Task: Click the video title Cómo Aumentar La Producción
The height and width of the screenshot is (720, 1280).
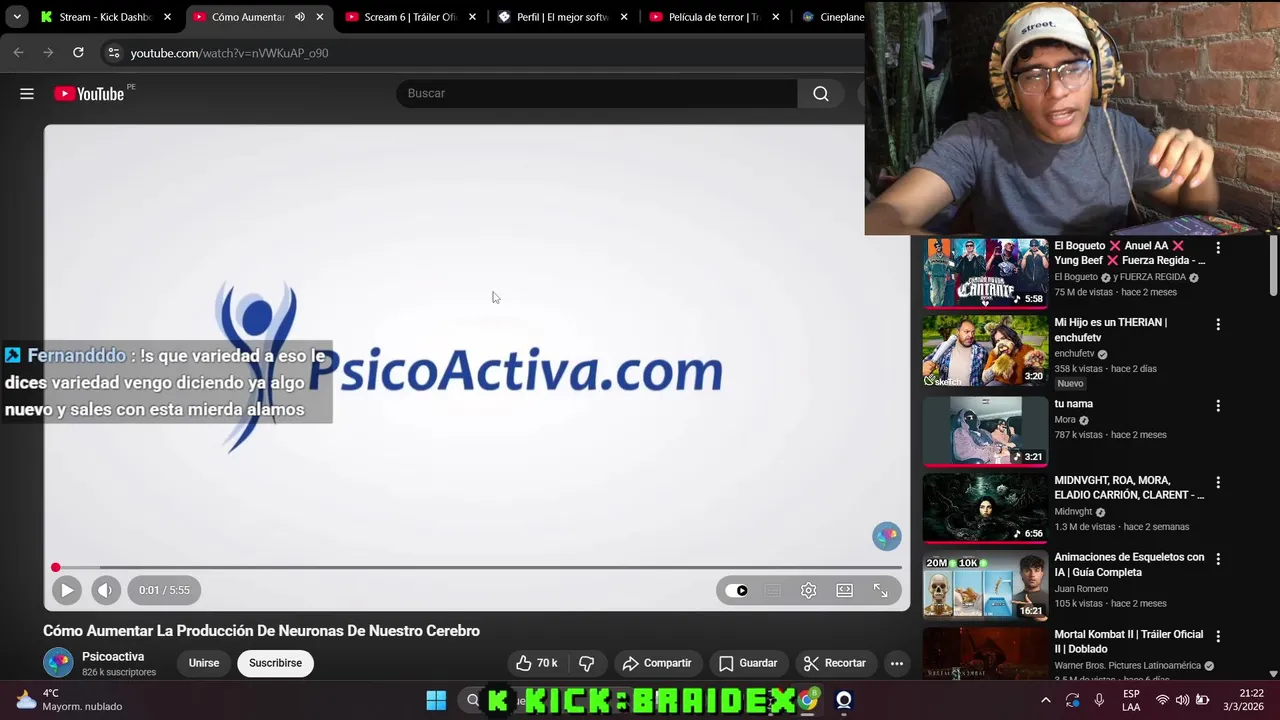Action: tap(262, 631)
